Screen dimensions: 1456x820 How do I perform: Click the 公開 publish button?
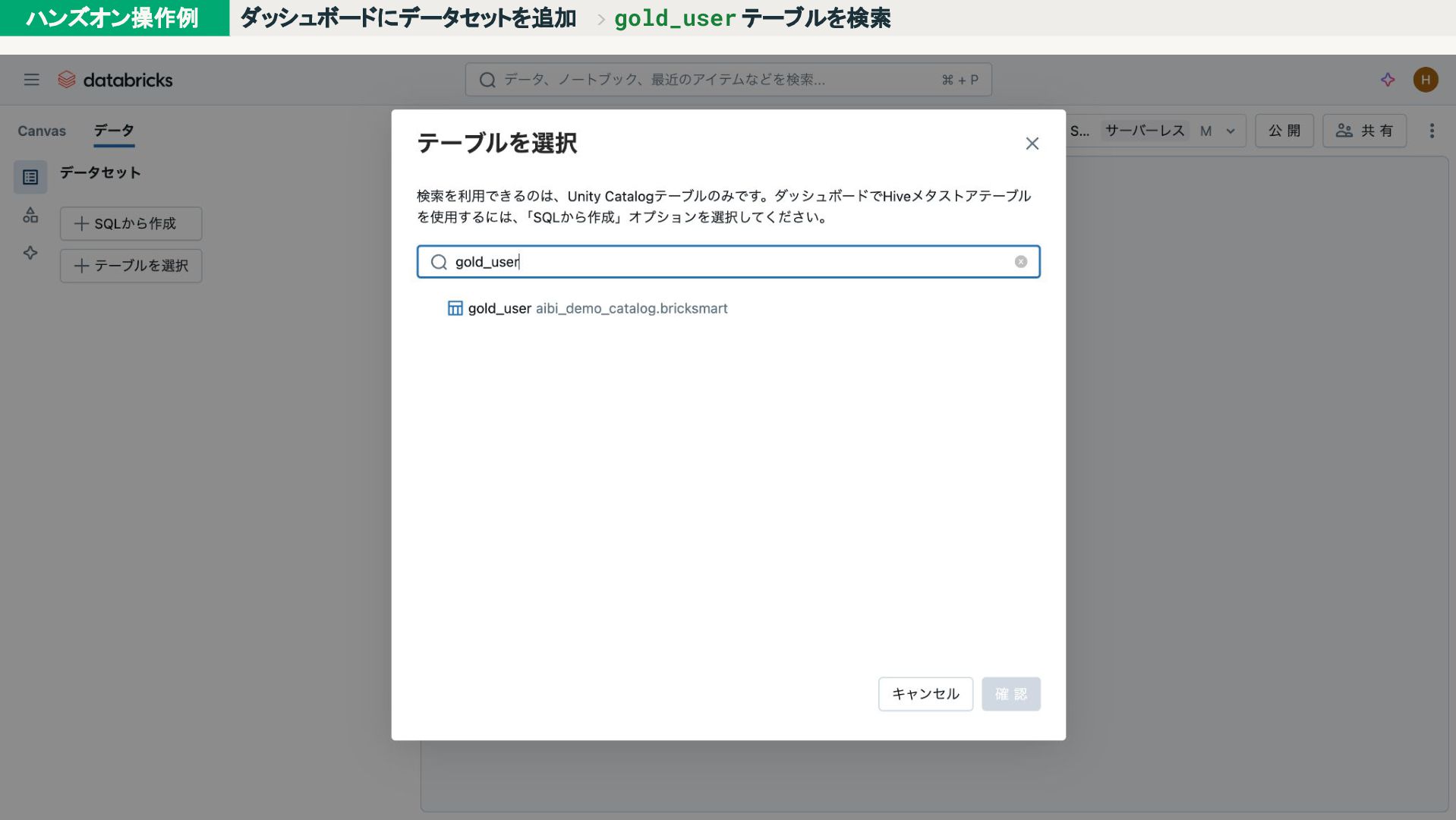click(x=1284, y=131)
